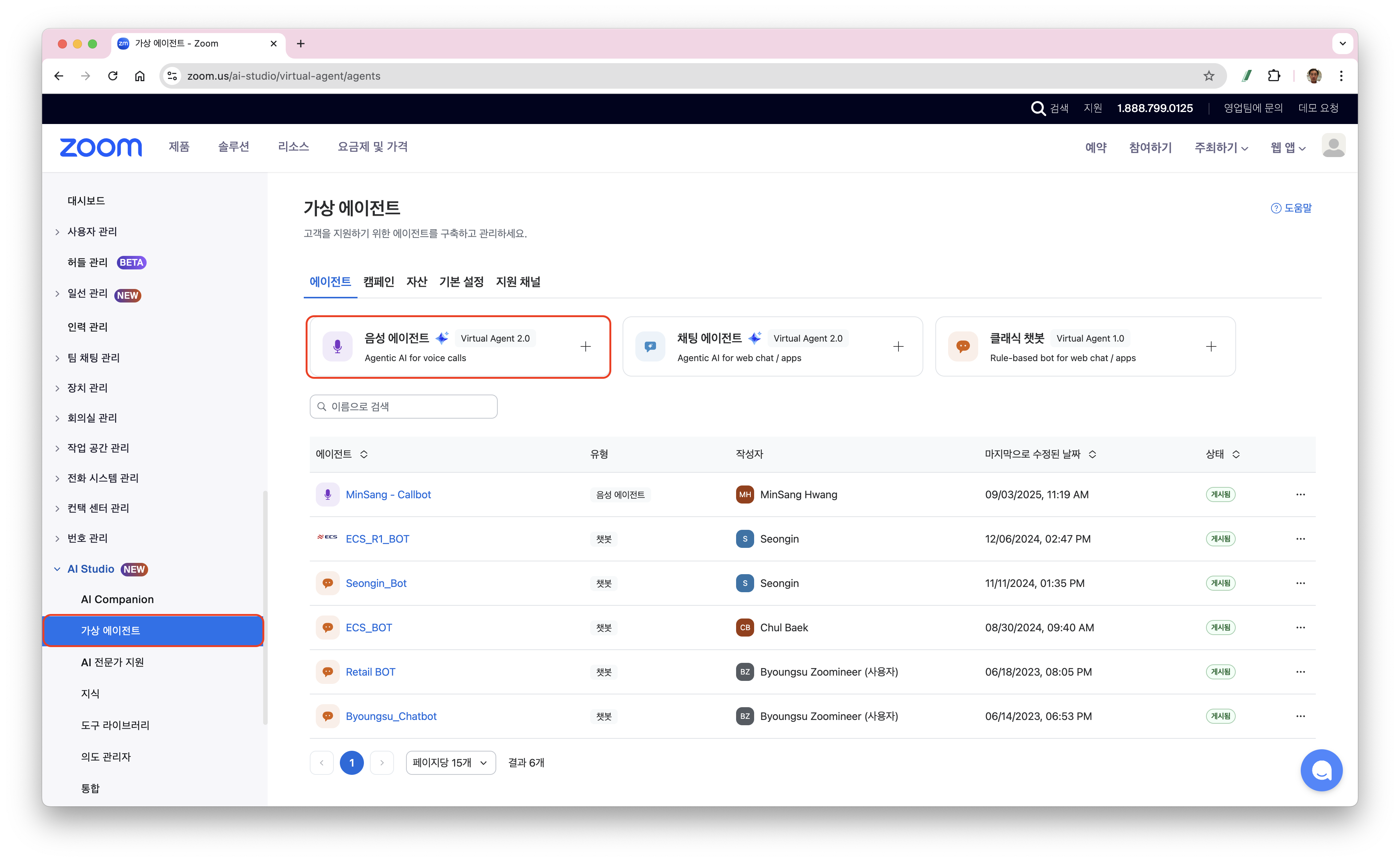The width and height of the screenshot is (1400, 862).
Task: Open the user profile avatar menu
Action: click(x=1333, y=147)
